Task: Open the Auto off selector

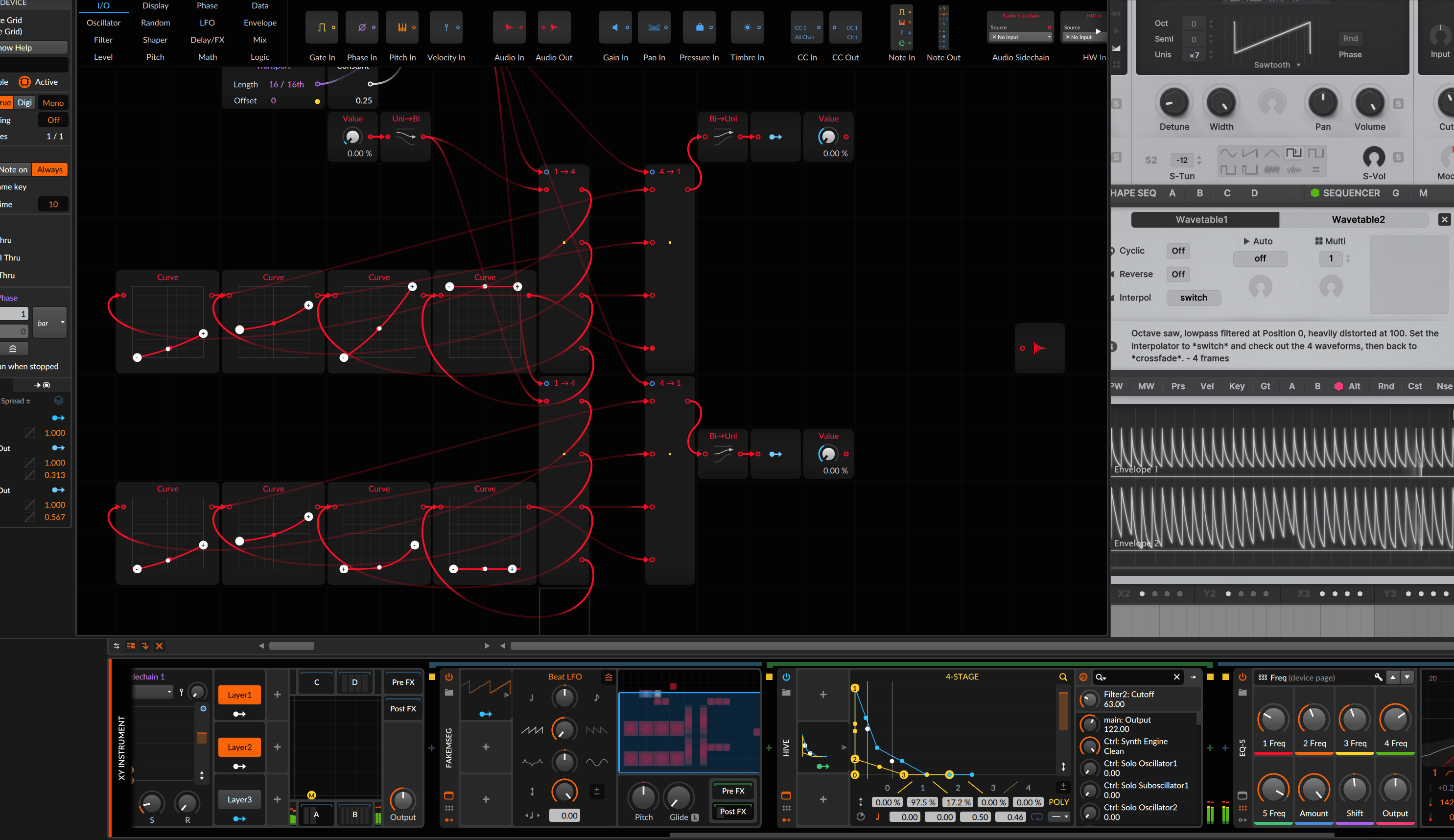Action: [x=1260, y=258]
